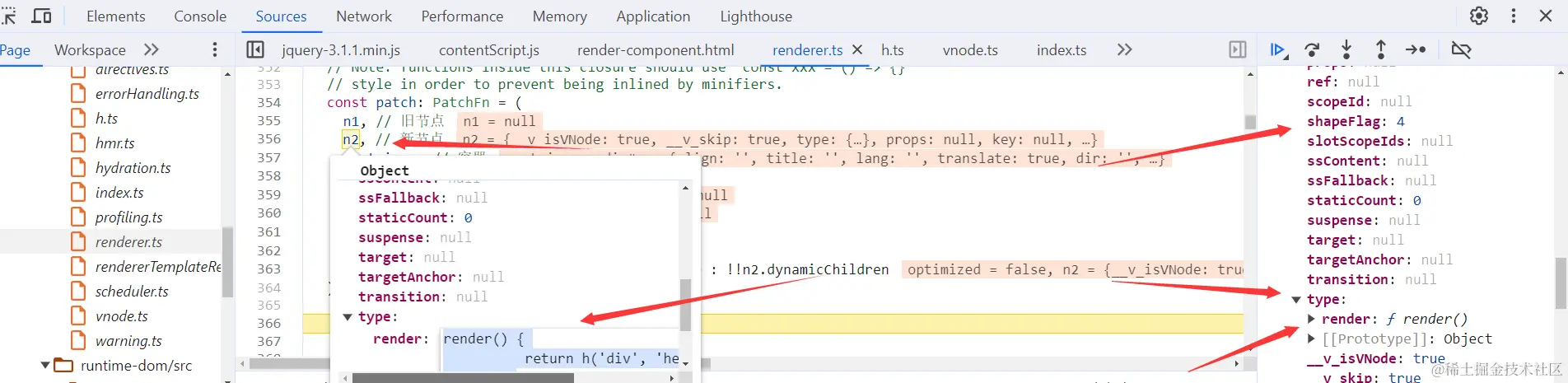Screen dimensions: 1568x383
Task: Show more navigator tabs after Workspace
Action: click(152, 49)
